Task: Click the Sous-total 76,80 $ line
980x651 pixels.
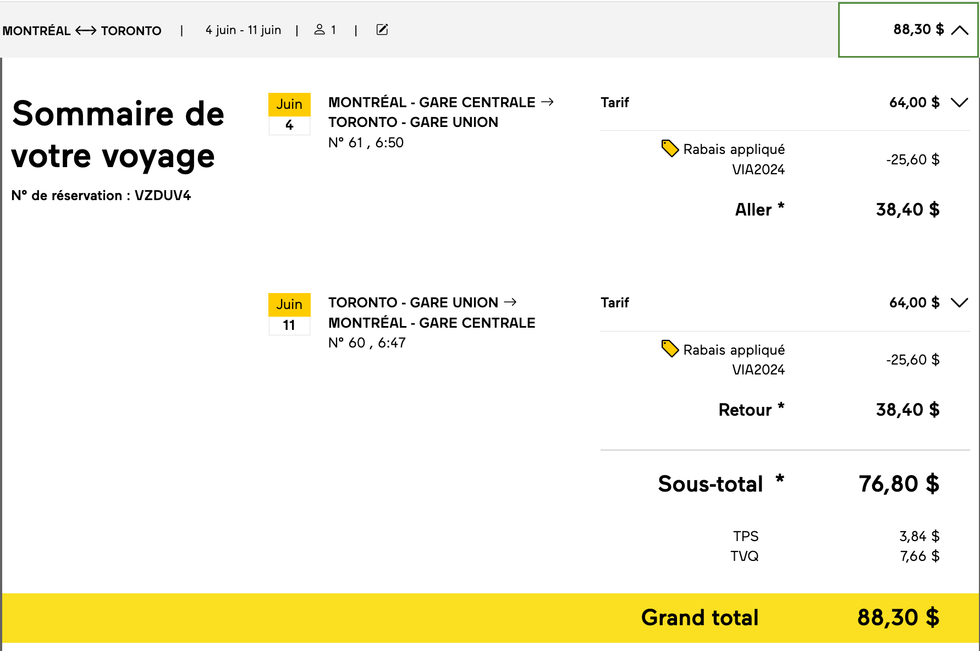Action: pos(790,484)
